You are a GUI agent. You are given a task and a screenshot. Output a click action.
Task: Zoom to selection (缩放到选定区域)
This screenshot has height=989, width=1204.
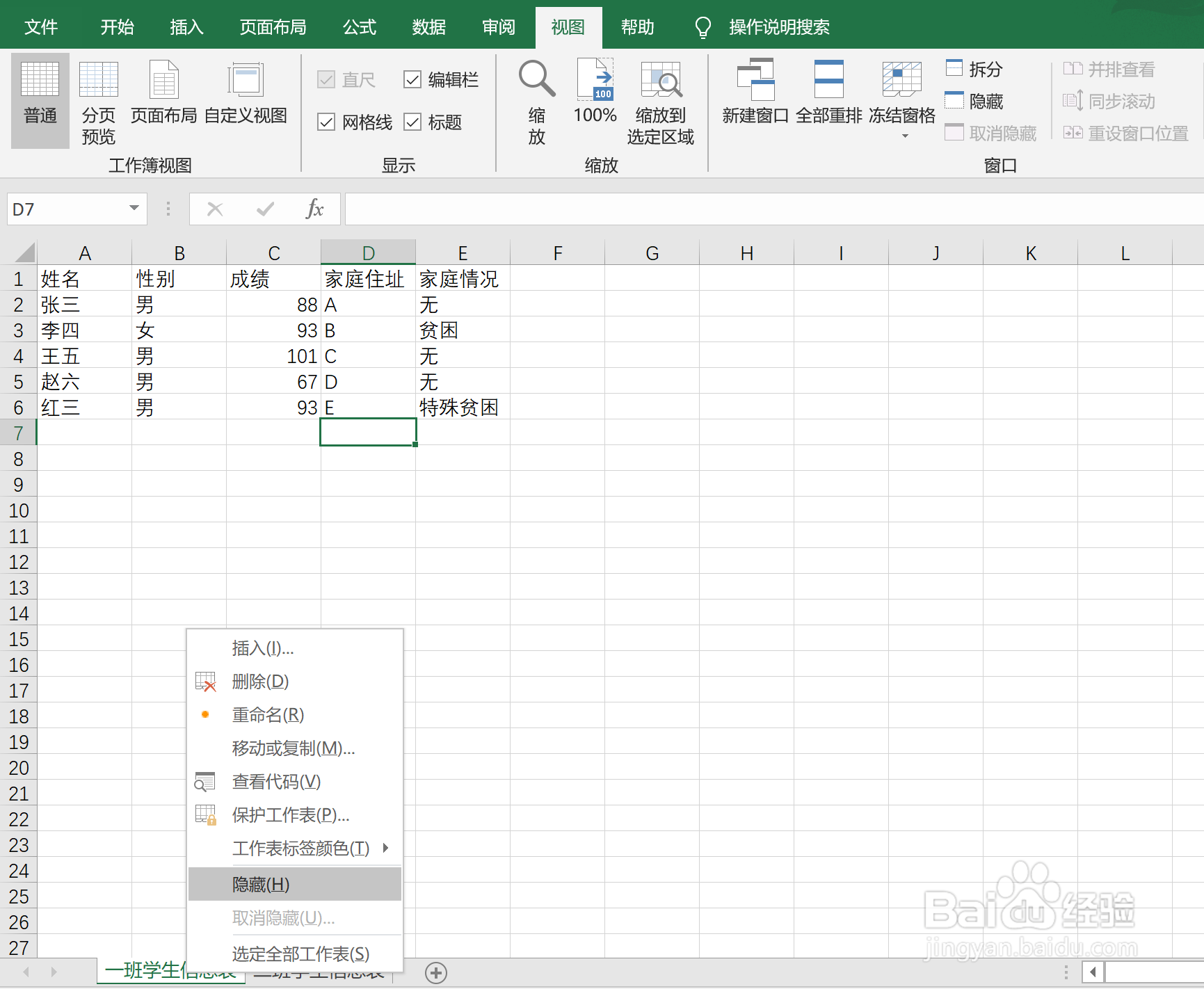661,101
